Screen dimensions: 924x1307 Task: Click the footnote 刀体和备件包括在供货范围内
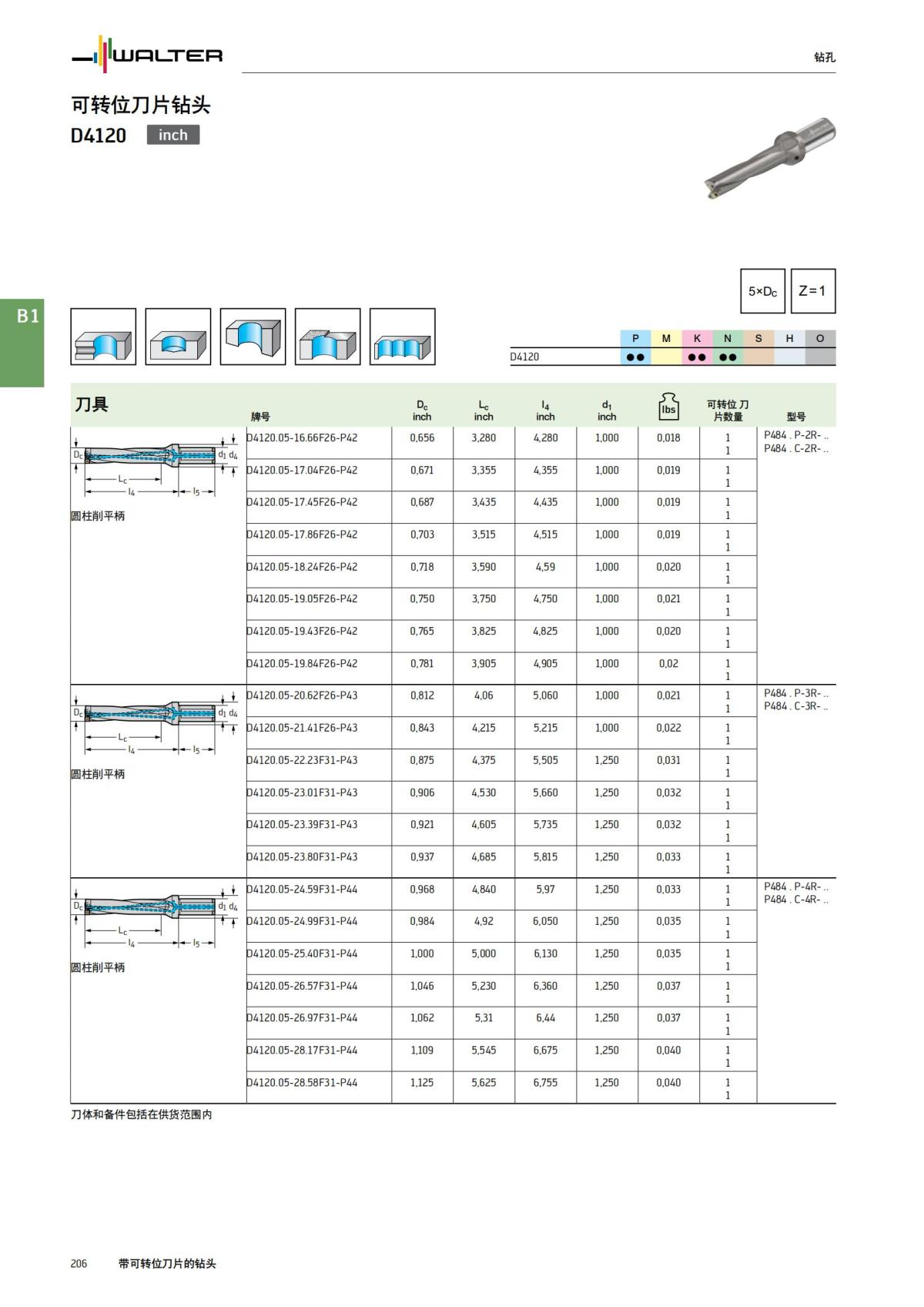(142, 1114)
